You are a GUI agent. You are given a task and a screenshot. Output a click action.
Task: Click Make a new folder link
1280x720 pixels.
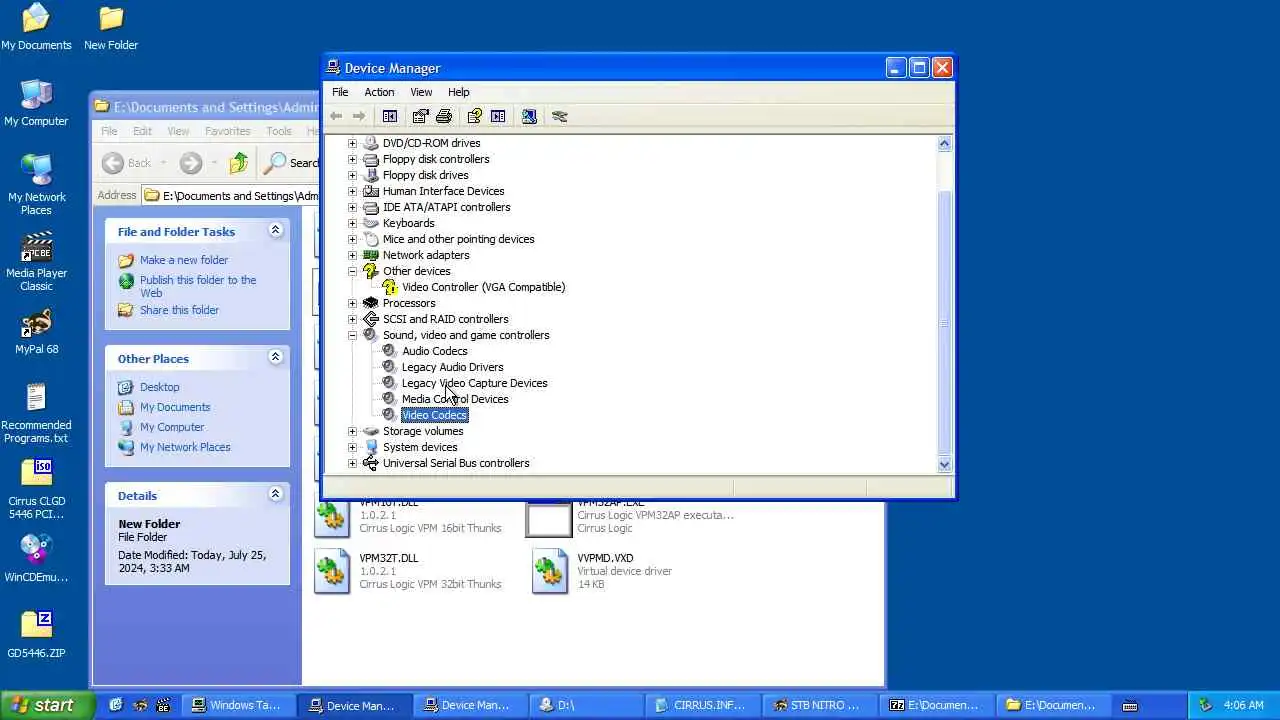[183, 260]
